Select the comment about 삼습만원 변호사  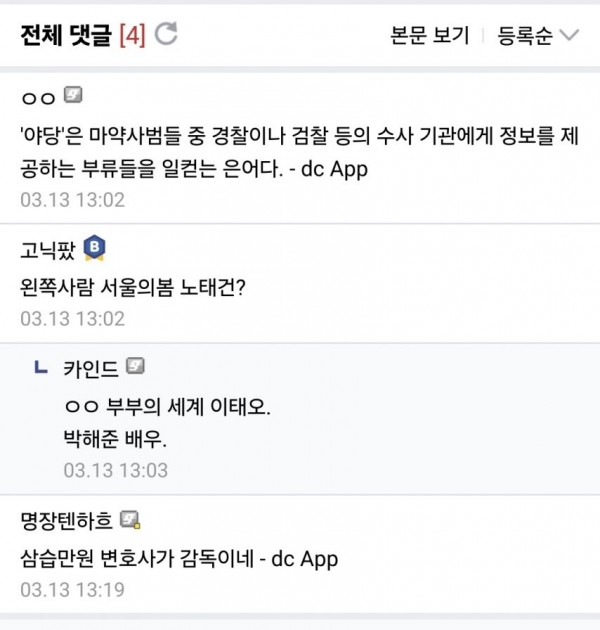click(179, 559)
